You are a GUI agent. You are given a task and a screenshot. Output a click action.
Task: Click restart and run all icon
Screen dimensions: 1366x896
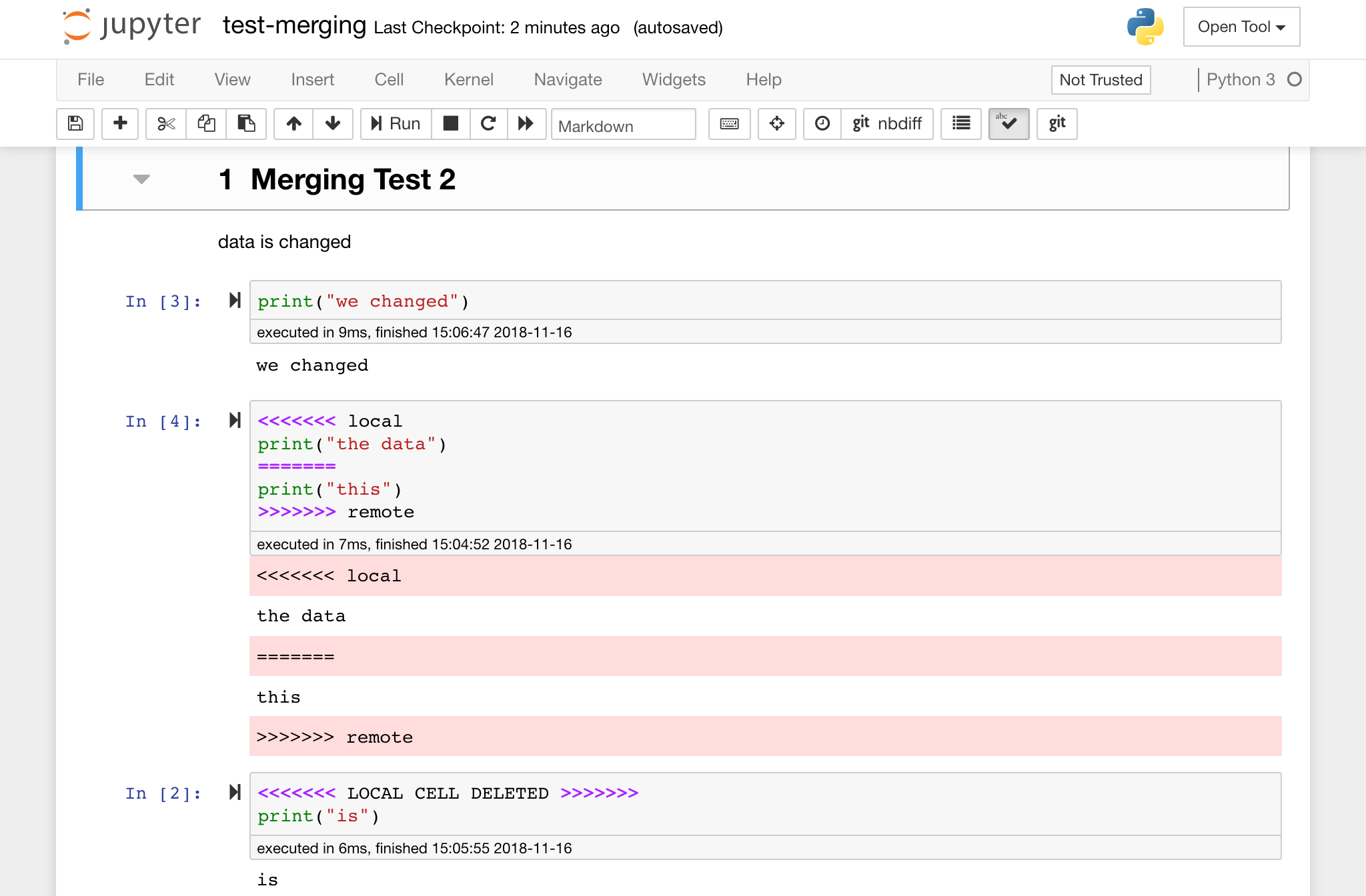[x=526, y=123]
